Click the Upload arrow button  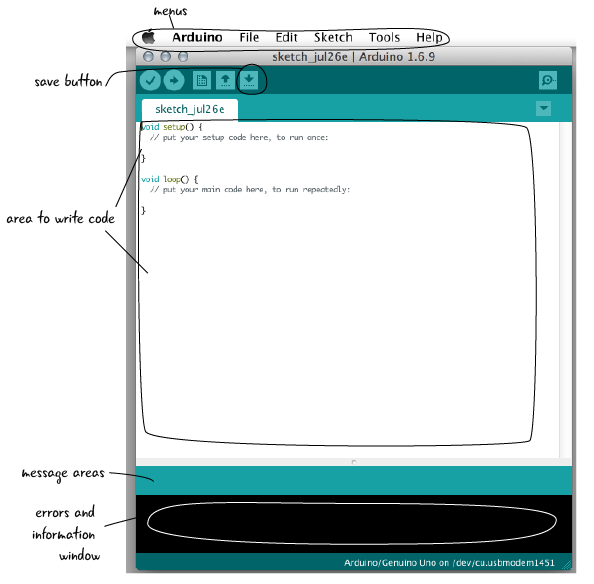click(x=174, y=80)
